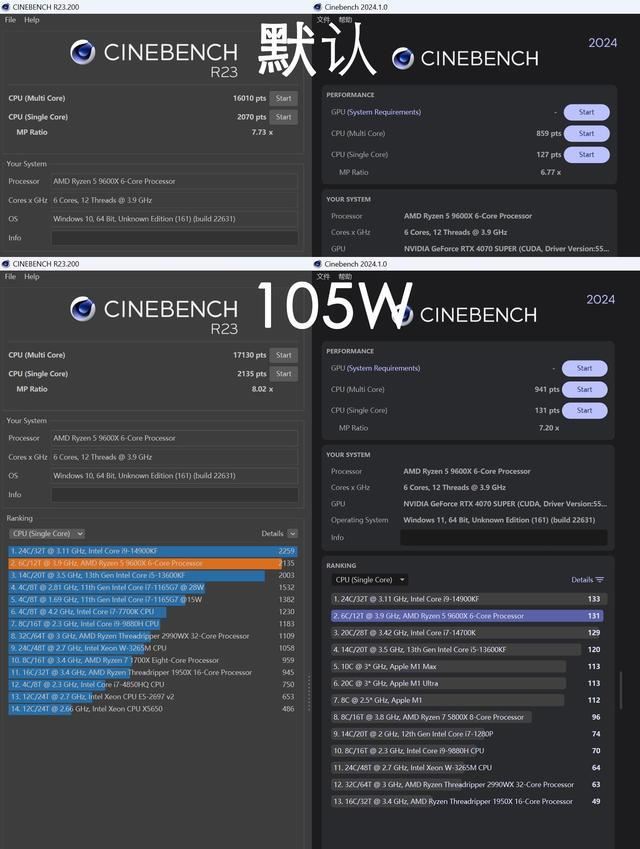Open File menu in R23 window showing 17130 pts
Viewport: 640px width, 849px height.
(x=10, y=276)
